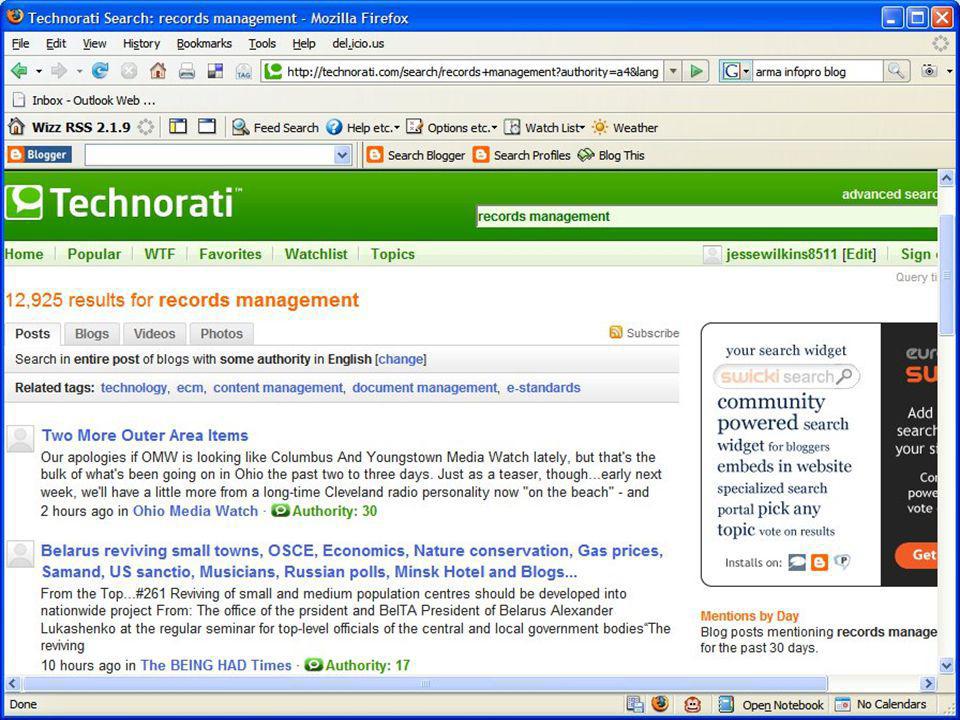Click the camera screenshot icon in the toolbar

pyautogui.click(x=929, y=71)
